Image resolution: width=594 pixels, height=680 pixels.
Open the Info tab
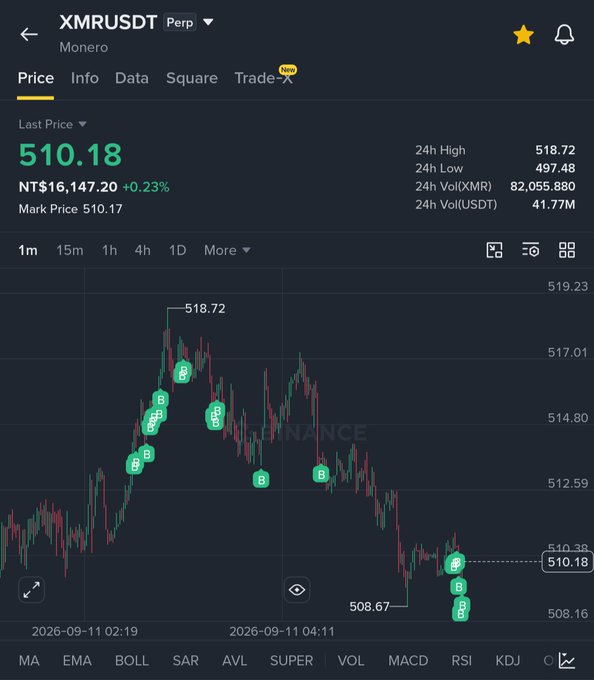[85, 78]
